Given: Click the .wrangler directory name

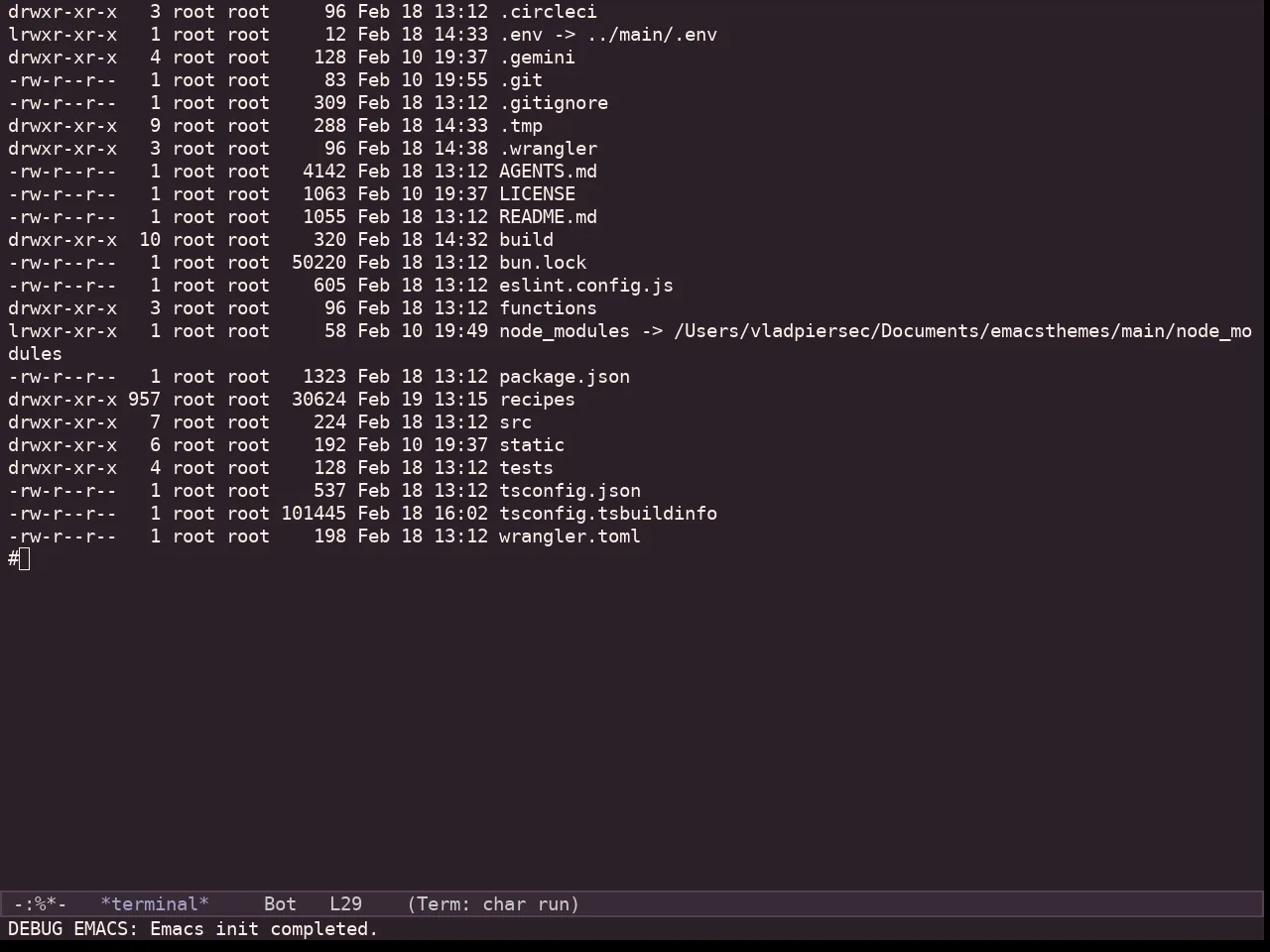Looking at the screenshot, I should [548, 149].
